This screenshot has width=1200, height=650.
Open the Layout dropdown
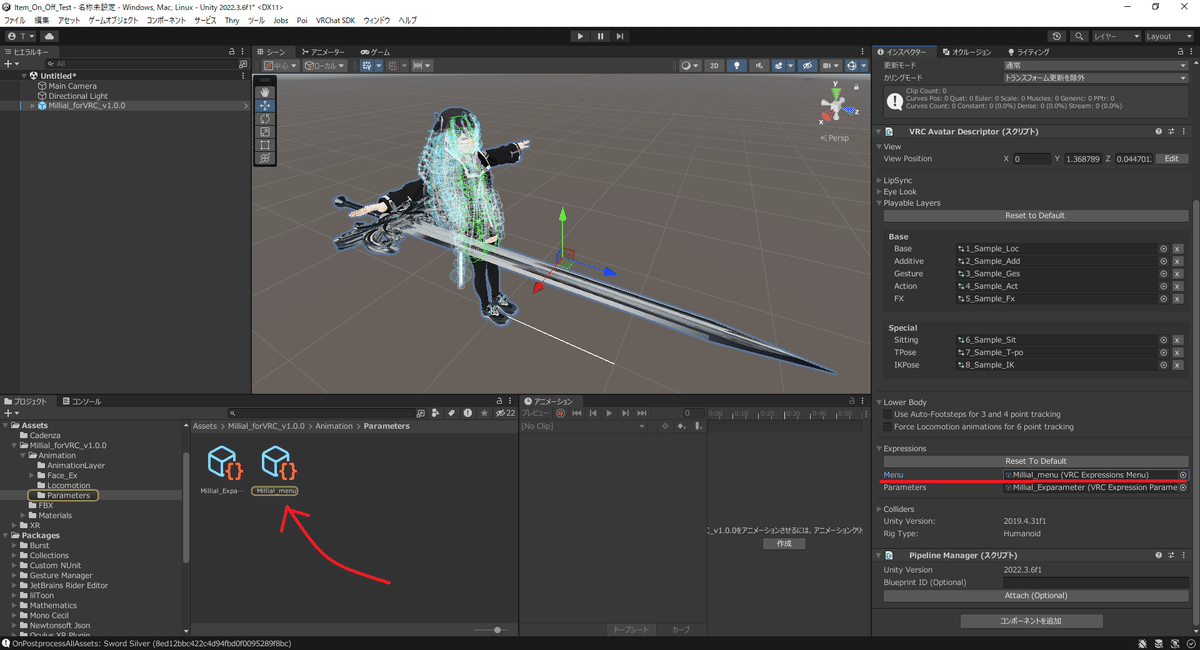[1169, 36]
